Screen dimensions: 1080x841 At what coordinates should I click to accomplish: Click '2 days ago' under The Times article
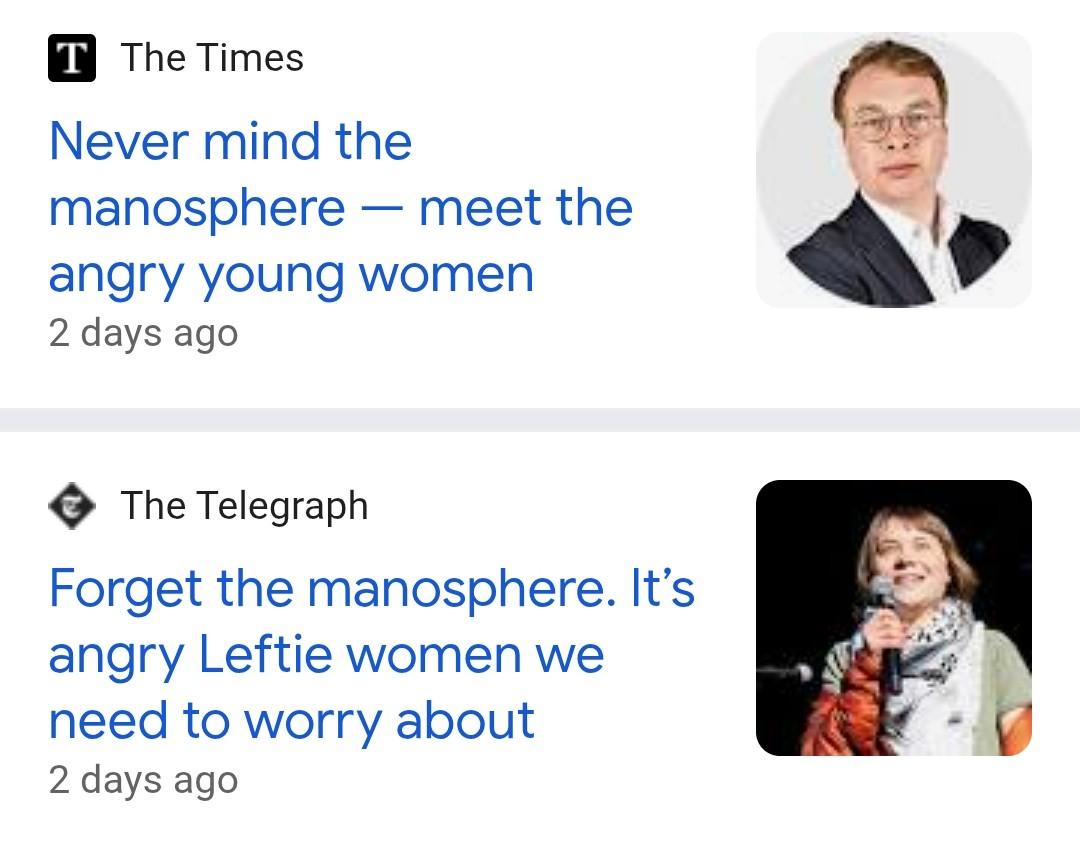[x=143, y=333]
